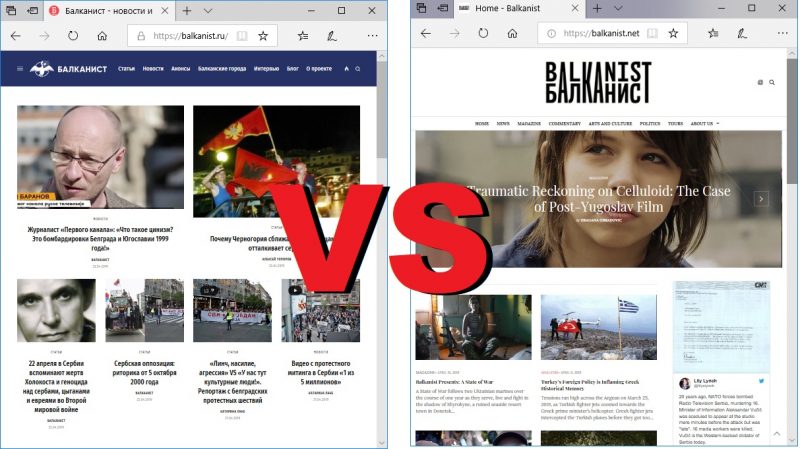Open home page in balkanist.ru window
The image size is (800, 449).
[102, 36]
